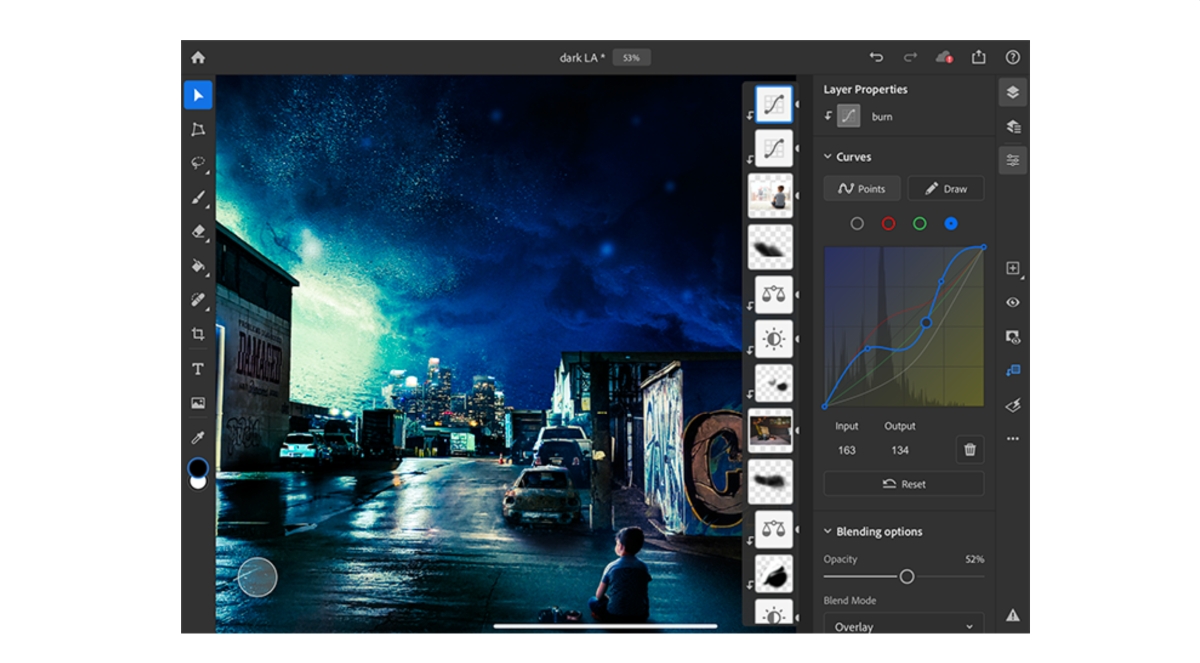Select the red channel radio button
The height and width of the screenshot is (663, 1200).
pyautogui.click(x=888, y=224)
